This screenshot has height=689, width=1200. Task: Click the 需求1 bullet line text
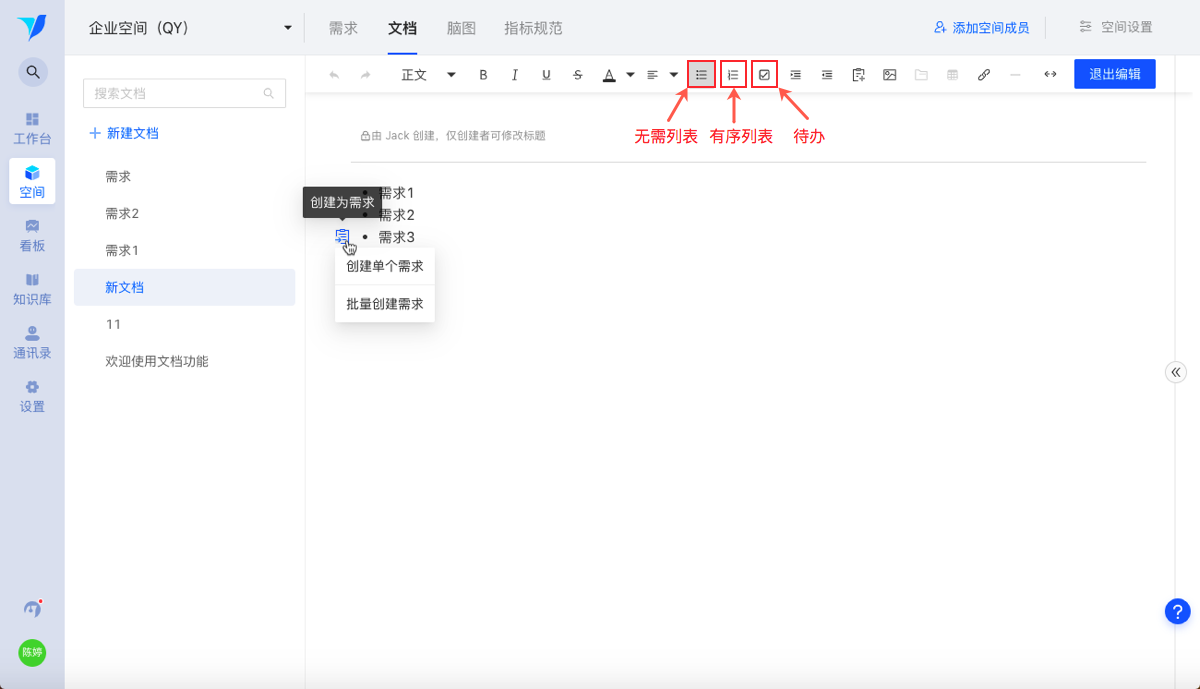point(396,193)
